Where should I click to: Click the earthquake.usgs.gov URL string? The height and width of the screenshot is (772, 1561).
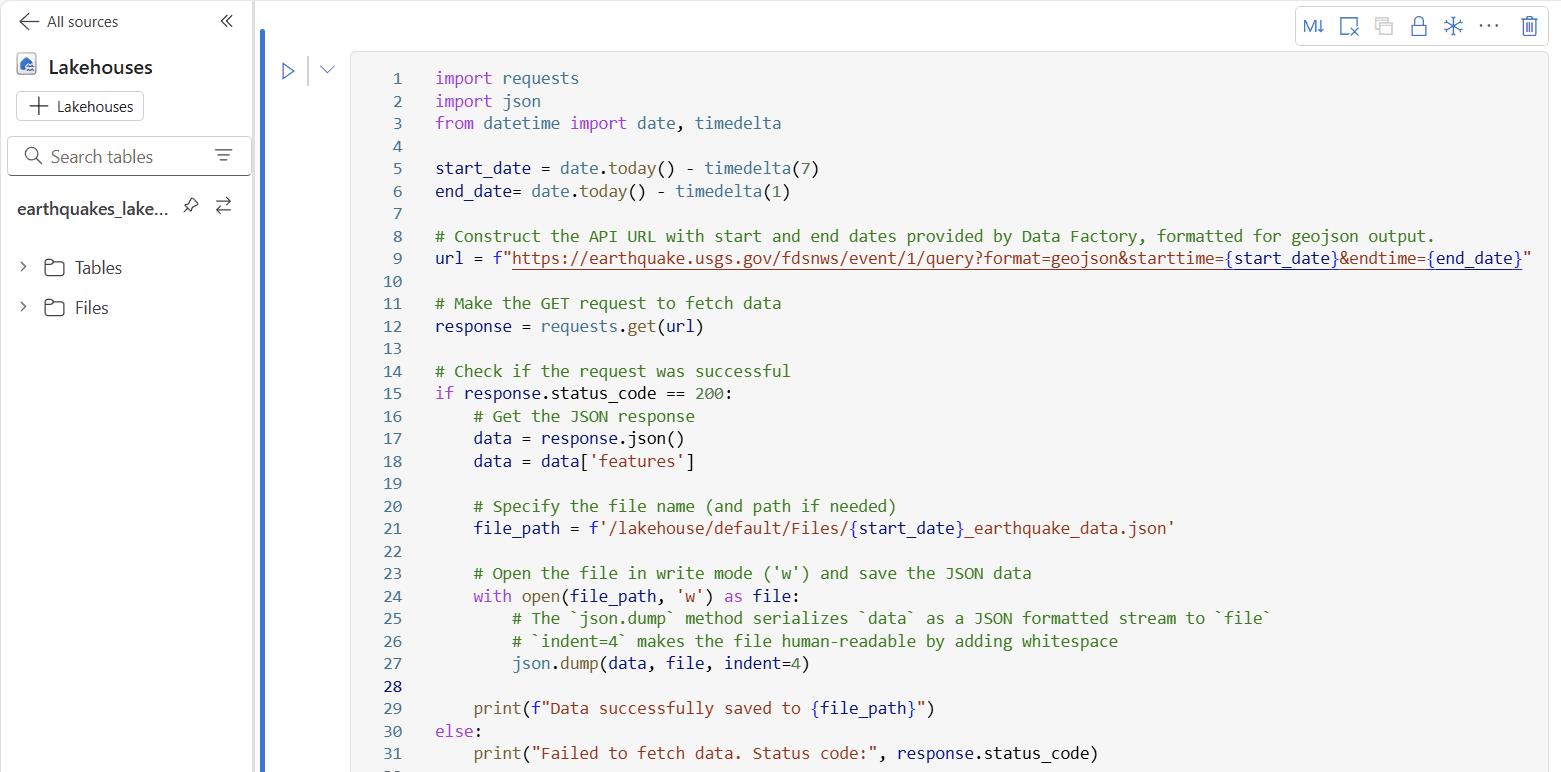1016,259
